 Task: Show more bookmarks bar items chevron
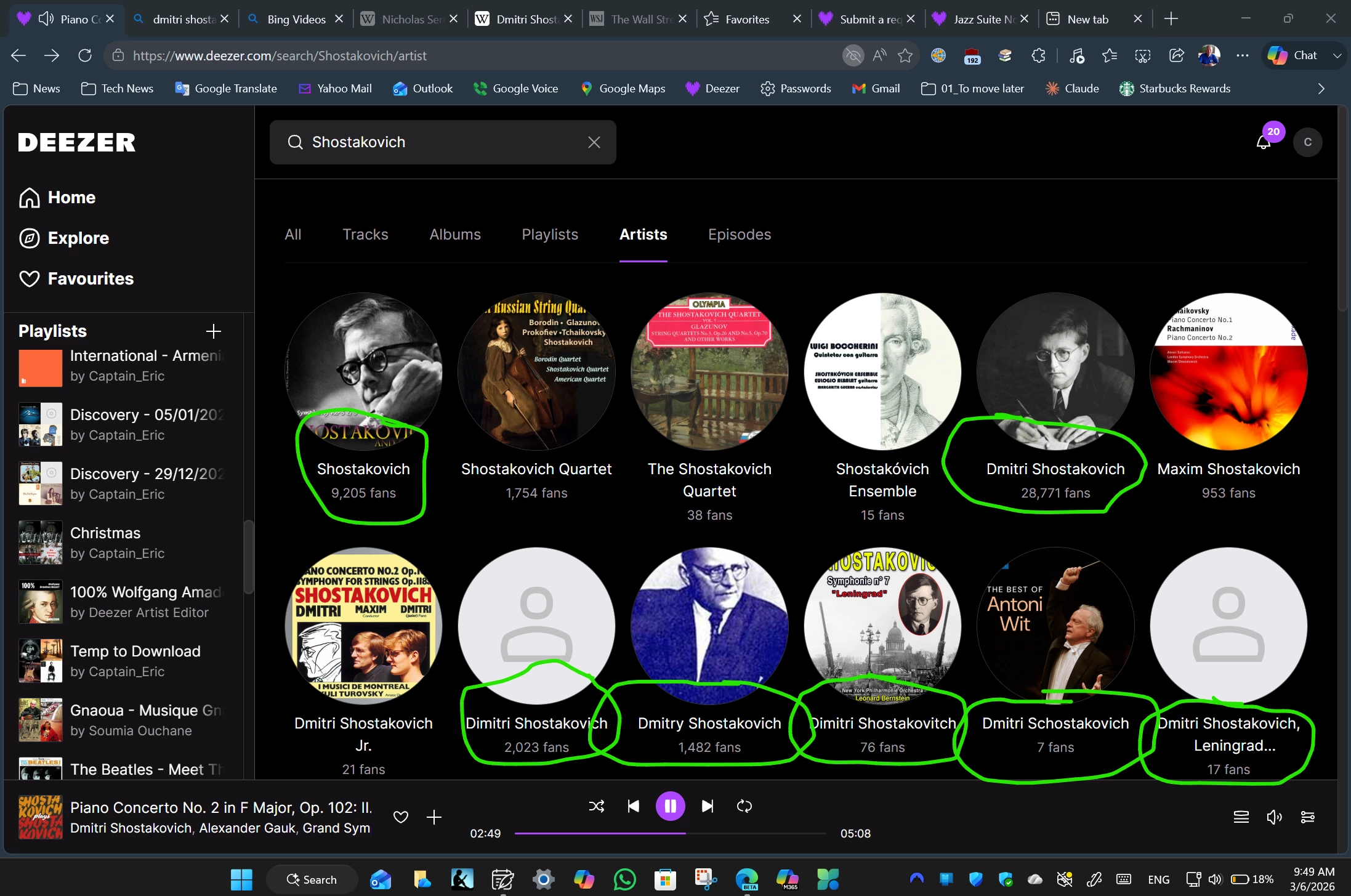click(x=1321, y=89)
